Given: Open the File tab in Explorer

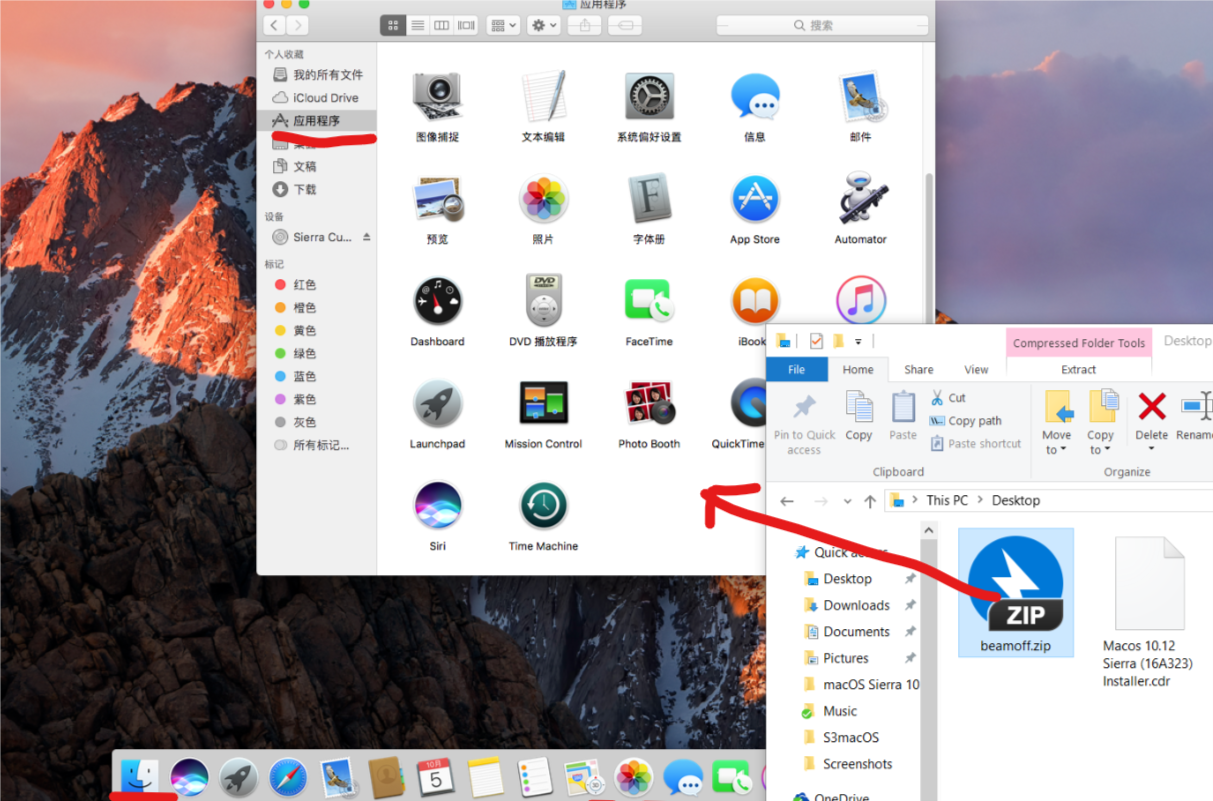Looking at the screenshot, I should point(797,369).
